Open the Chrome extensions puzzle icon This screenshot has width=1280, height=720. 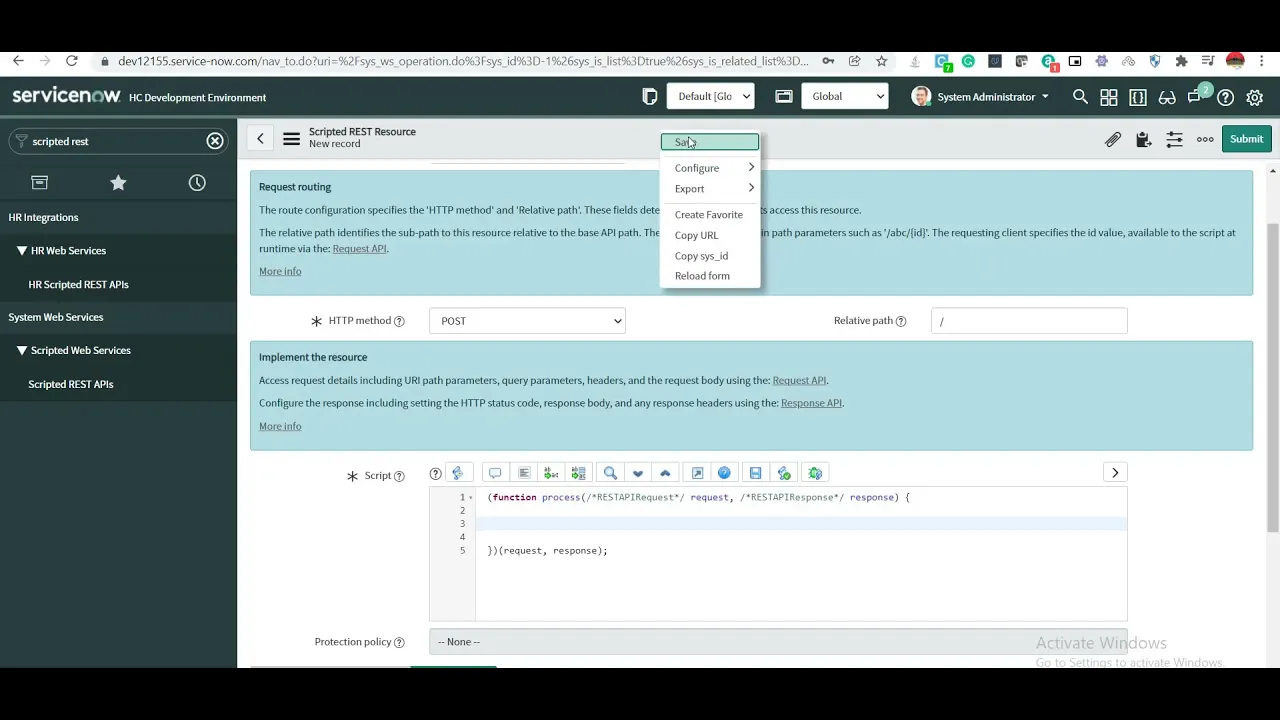[1181, 61]
